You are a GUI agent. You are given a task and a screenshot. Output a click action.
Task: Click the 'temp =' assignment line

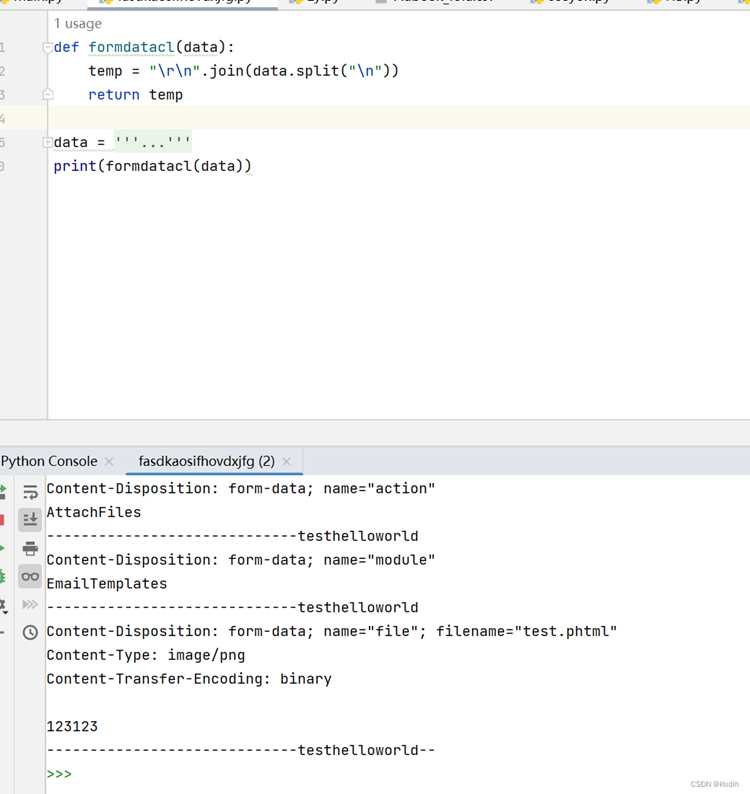coord(244,71)
